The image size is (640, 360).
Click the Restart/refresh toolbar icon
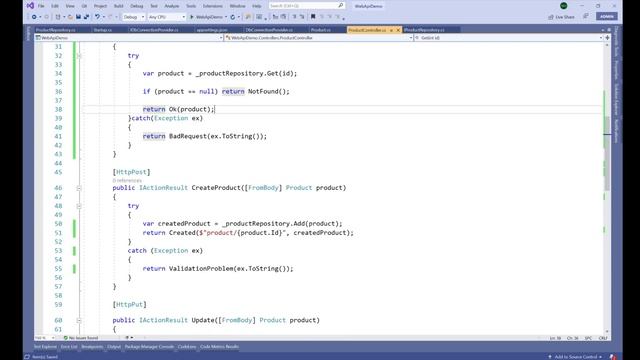233,17
